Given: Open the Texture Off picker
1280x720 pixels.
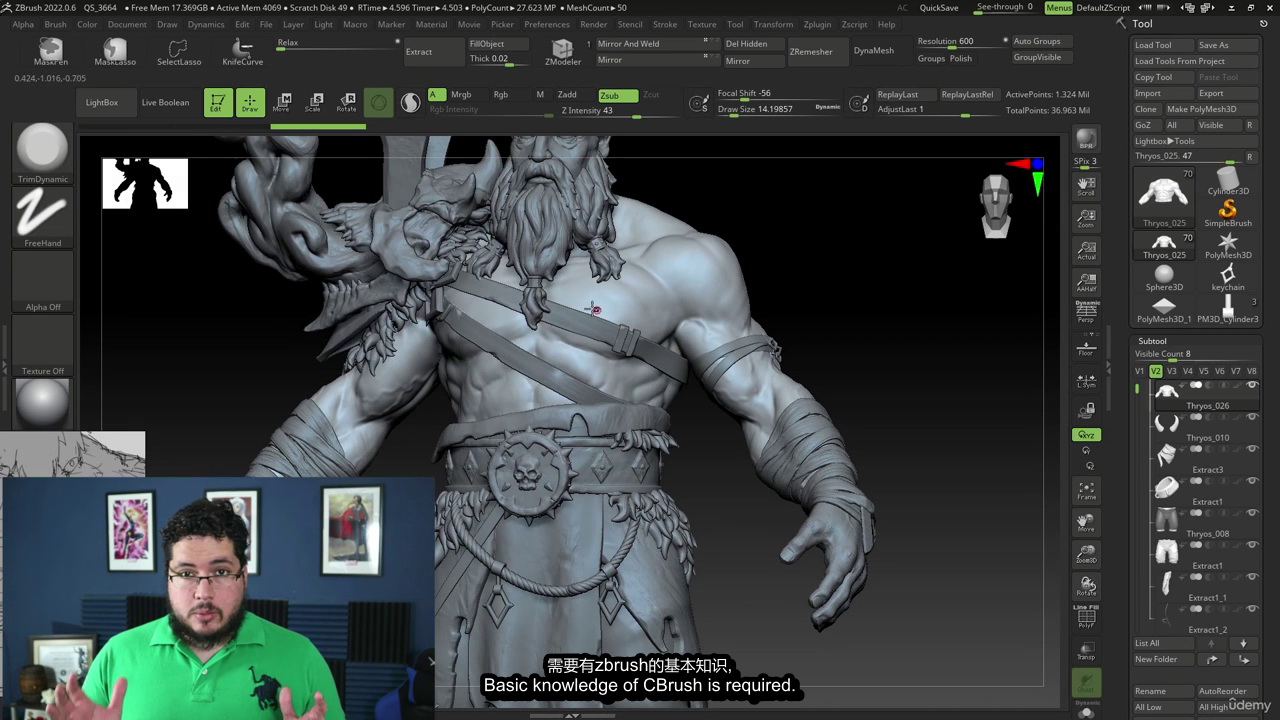Looking at the screenshot, I should pos(42,346).
